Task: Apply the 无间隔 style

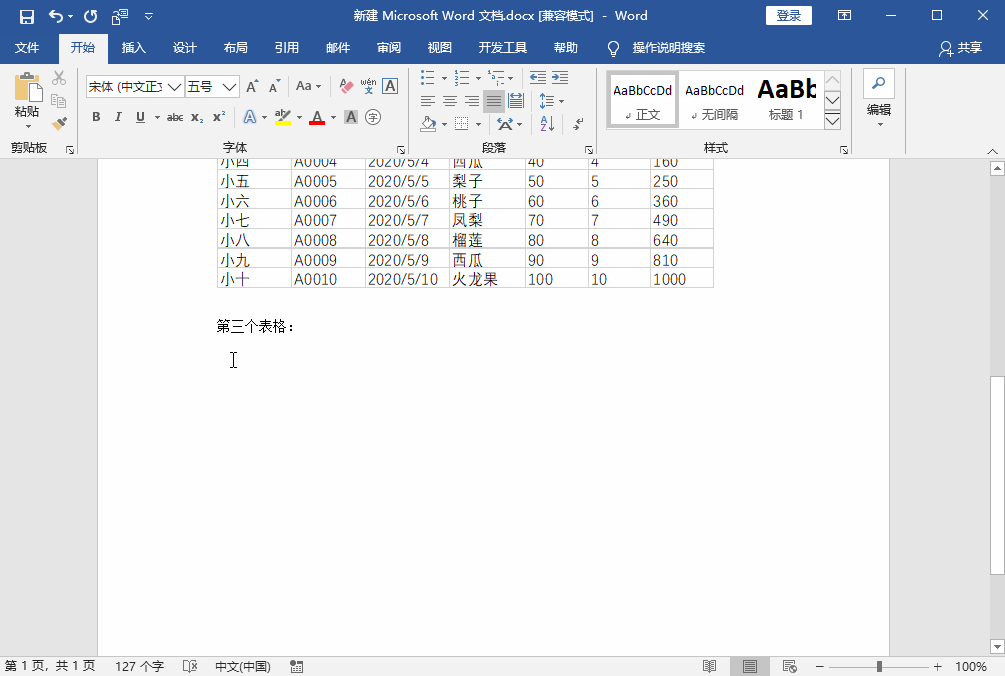Action: 715,100
